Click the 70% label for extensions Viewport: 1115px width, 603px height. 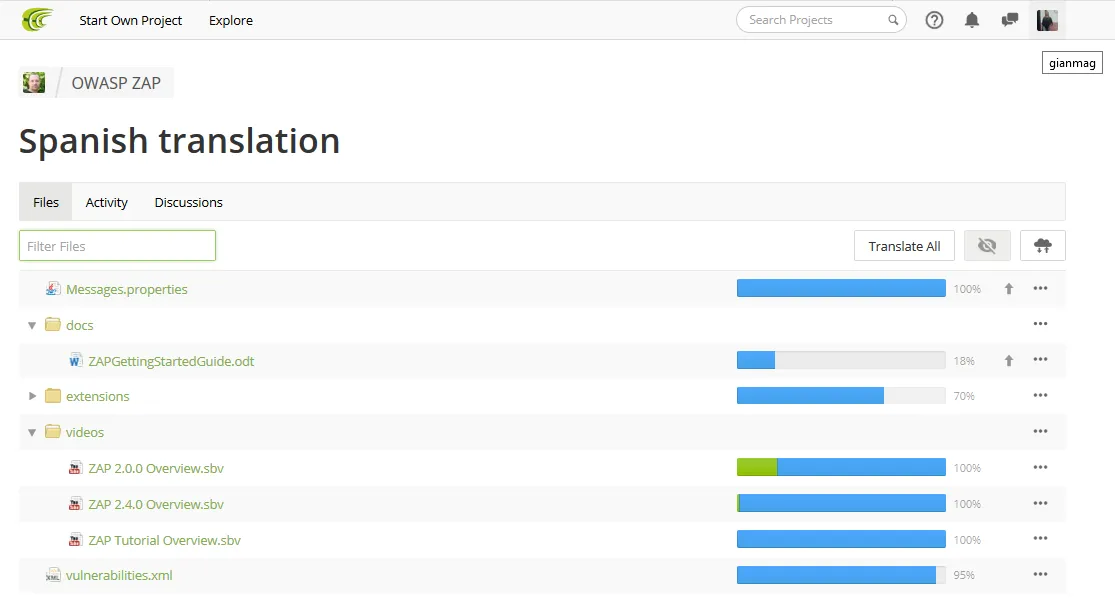tap(964, 396)
